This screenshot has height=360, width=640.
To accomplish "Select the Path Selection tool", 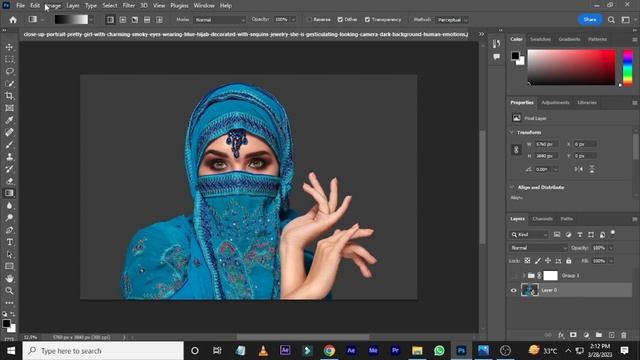I will pos(9,254).
